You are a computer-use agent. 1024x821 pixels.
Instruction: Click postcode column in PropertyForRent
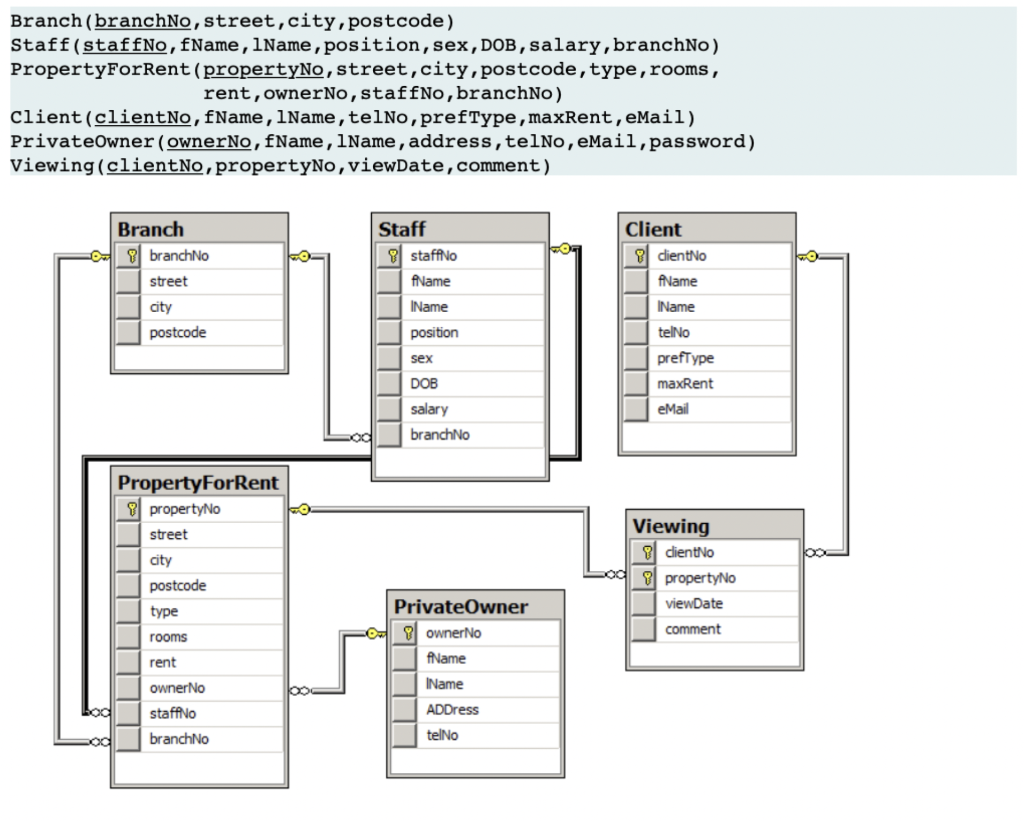point(199,586)
